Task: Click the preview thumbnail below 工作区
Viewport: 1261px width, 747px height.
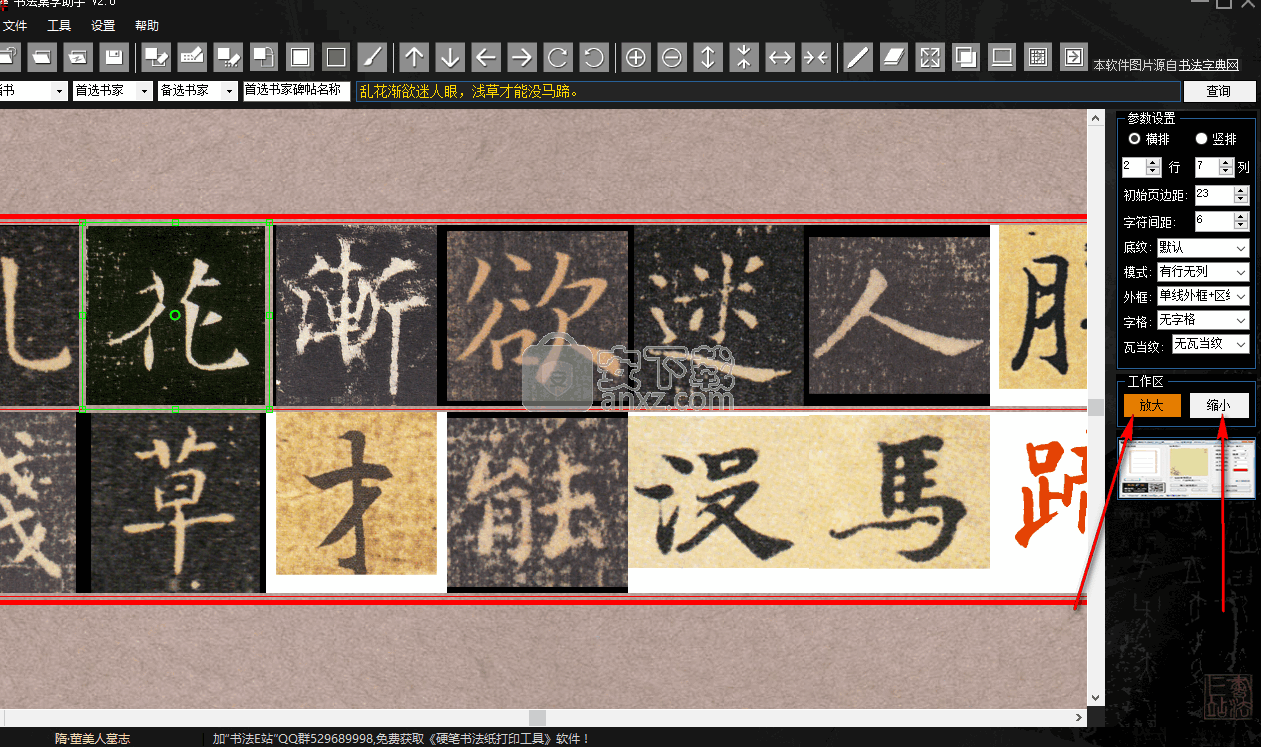Action: click(1187, 468)
